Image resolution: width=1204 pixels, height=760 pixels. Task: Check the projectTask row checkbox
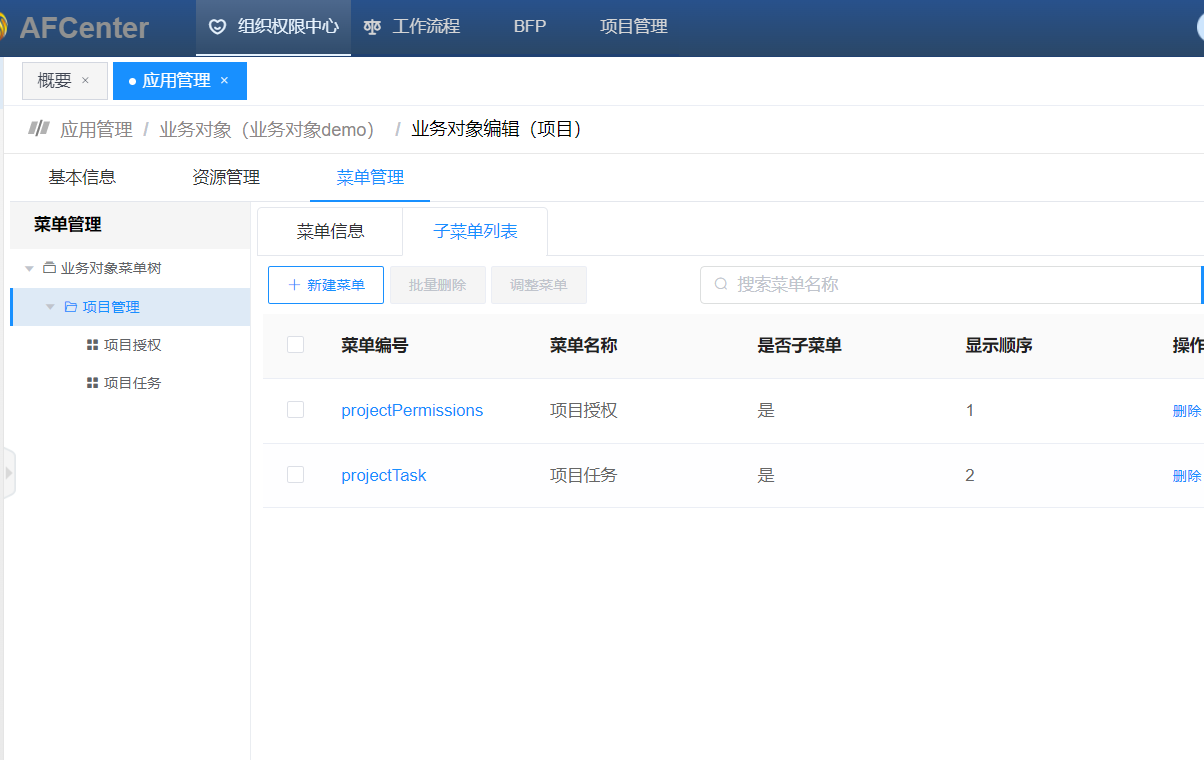(x=295, y=475)
